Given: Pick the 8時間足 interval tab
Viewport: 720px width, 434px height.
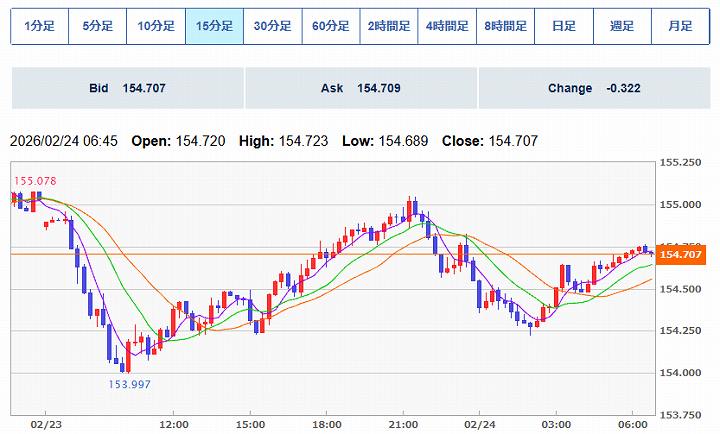Looking at the screenshot, I should [x=506, y=27].
